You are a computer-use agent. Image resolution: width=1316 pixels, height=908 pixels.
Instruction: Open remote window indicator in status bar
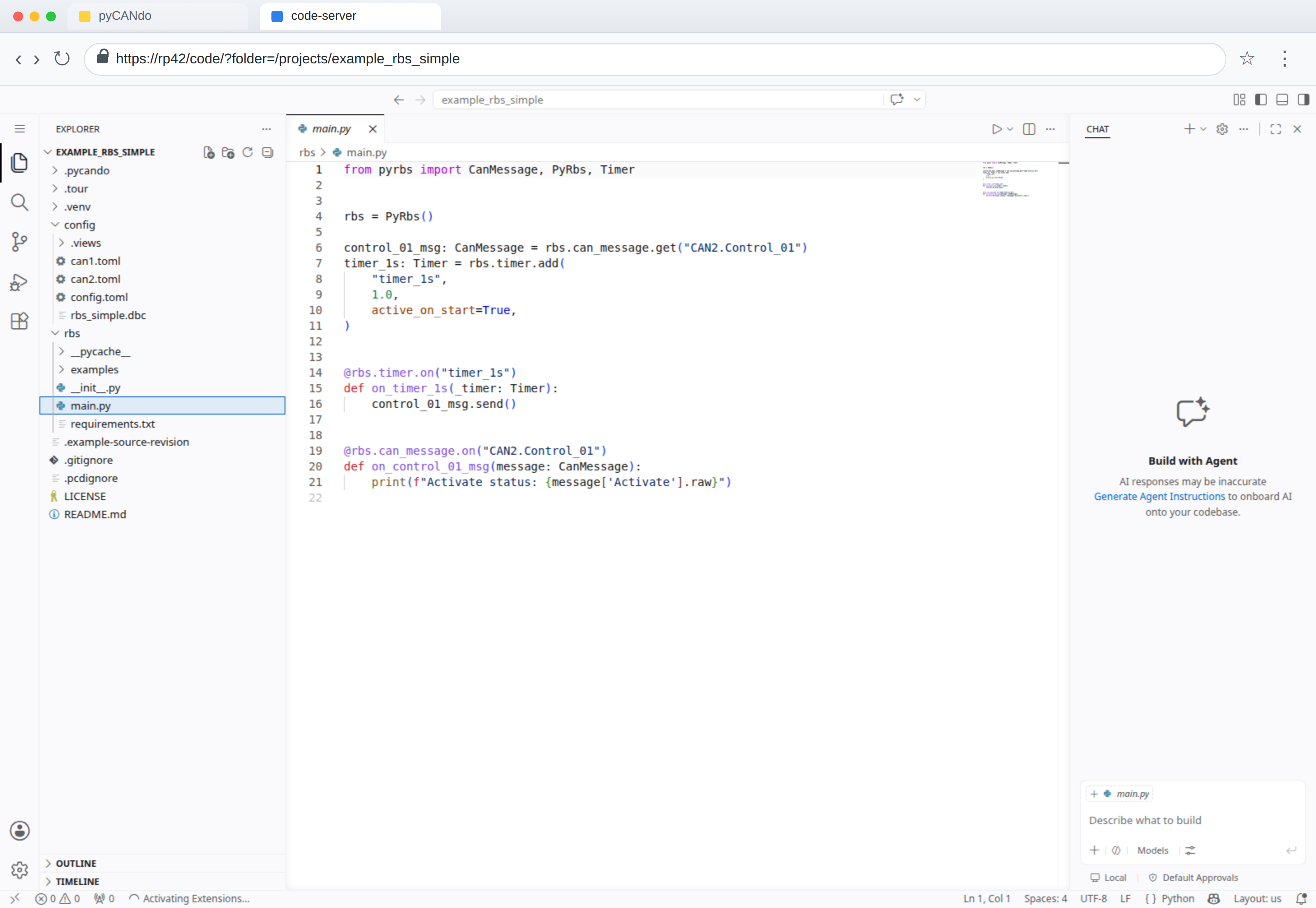point(15,898)
